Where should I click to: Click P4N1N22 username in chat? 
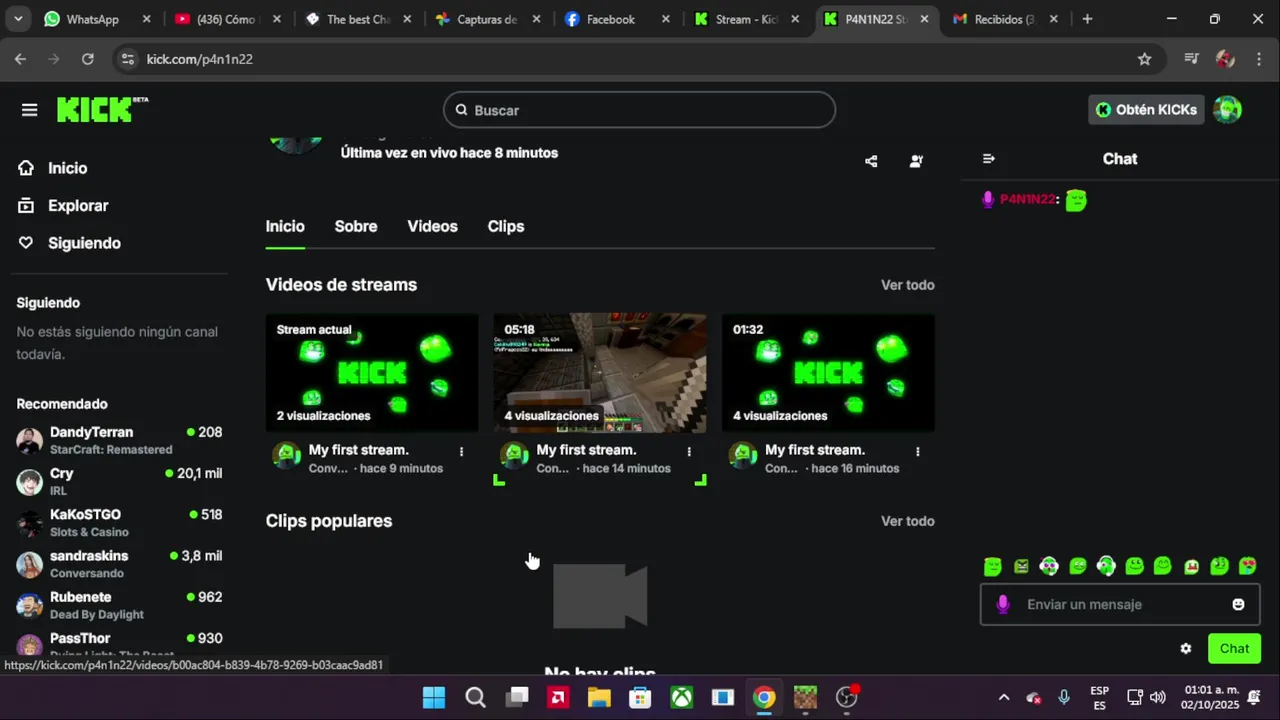click(1027, 199)
